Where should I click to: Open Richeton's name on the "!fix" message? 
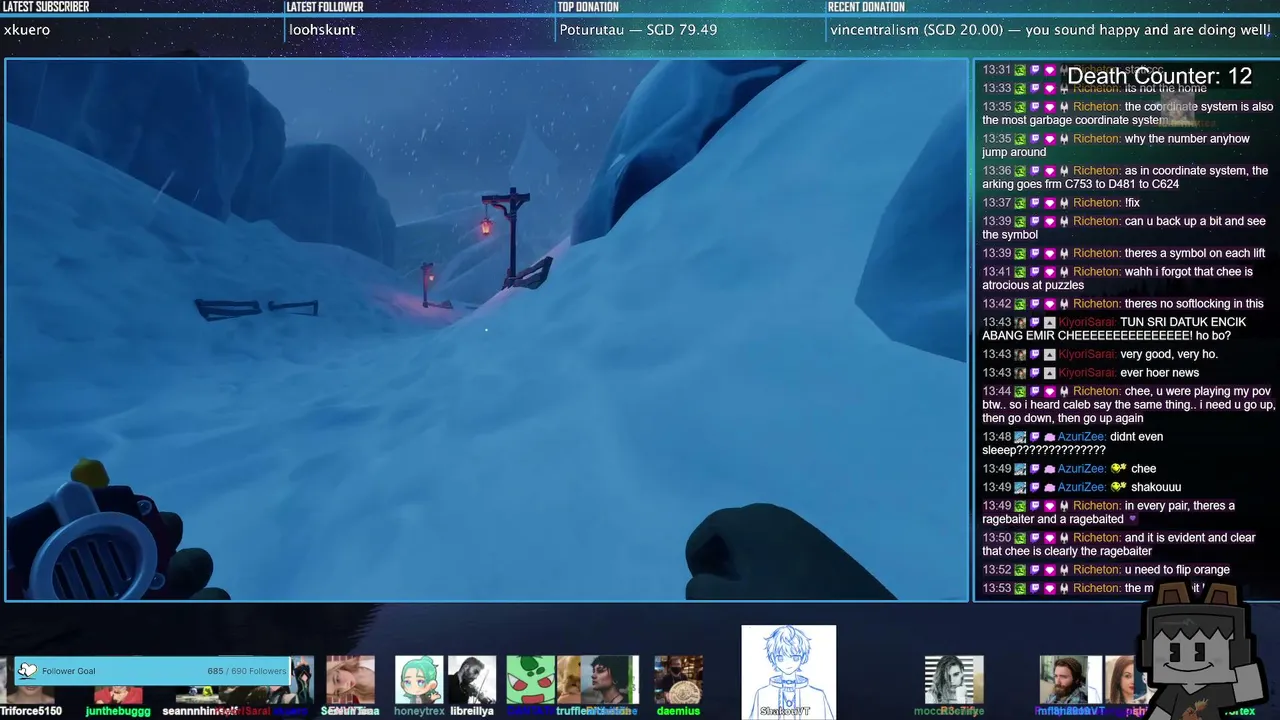click(x=1096, y=203)
